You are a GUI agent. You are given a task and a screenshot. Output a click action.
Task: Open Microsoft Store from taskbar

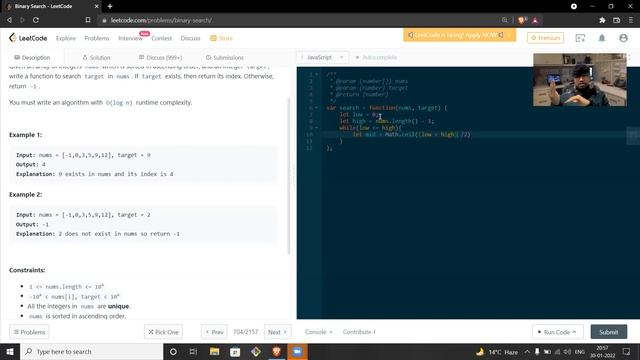click(235, 351)
